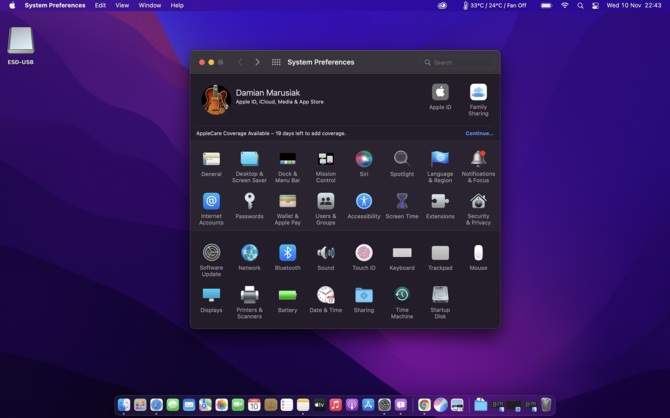
Task: Open Google Chrome from the Dock
Action: [x=424, y=404]
